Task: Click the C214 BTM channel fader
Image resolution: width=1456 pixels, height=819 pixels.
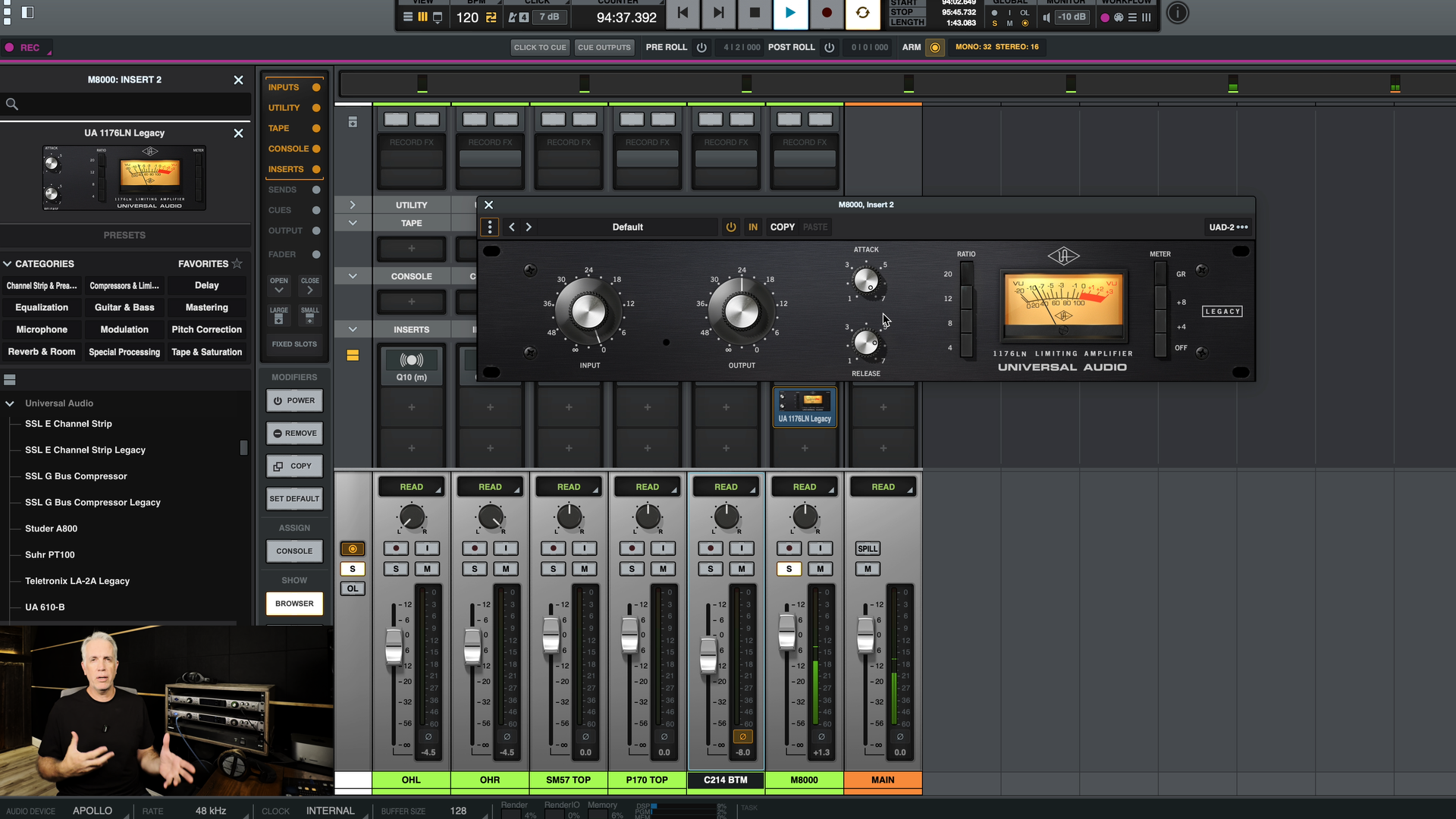Action: (x=708, y=655)
